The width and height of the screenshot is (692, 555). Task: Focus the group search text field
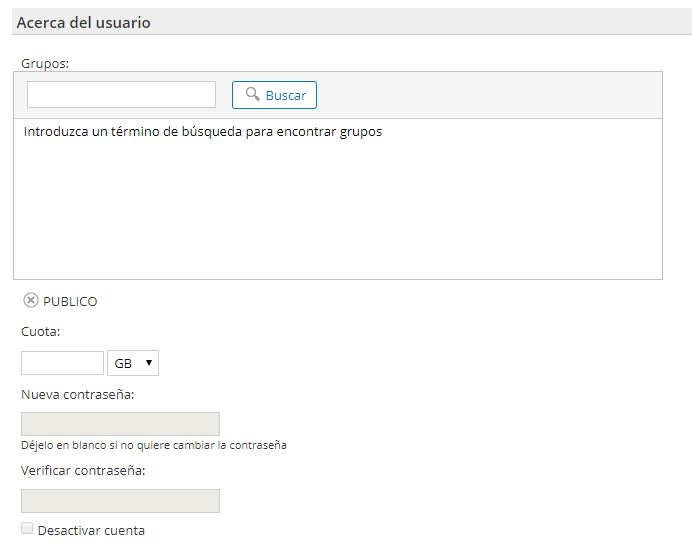121,95
